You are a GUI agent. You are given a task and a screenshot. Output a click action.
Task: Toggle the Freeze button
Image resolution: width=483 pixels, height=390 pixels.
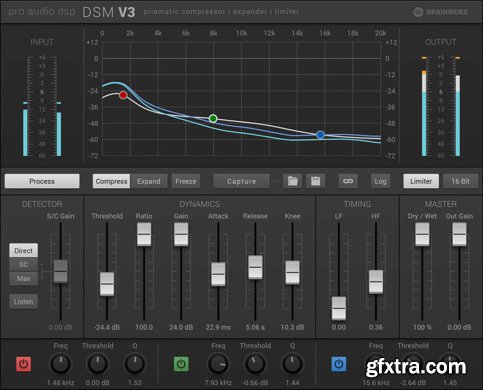coord(186,181)
